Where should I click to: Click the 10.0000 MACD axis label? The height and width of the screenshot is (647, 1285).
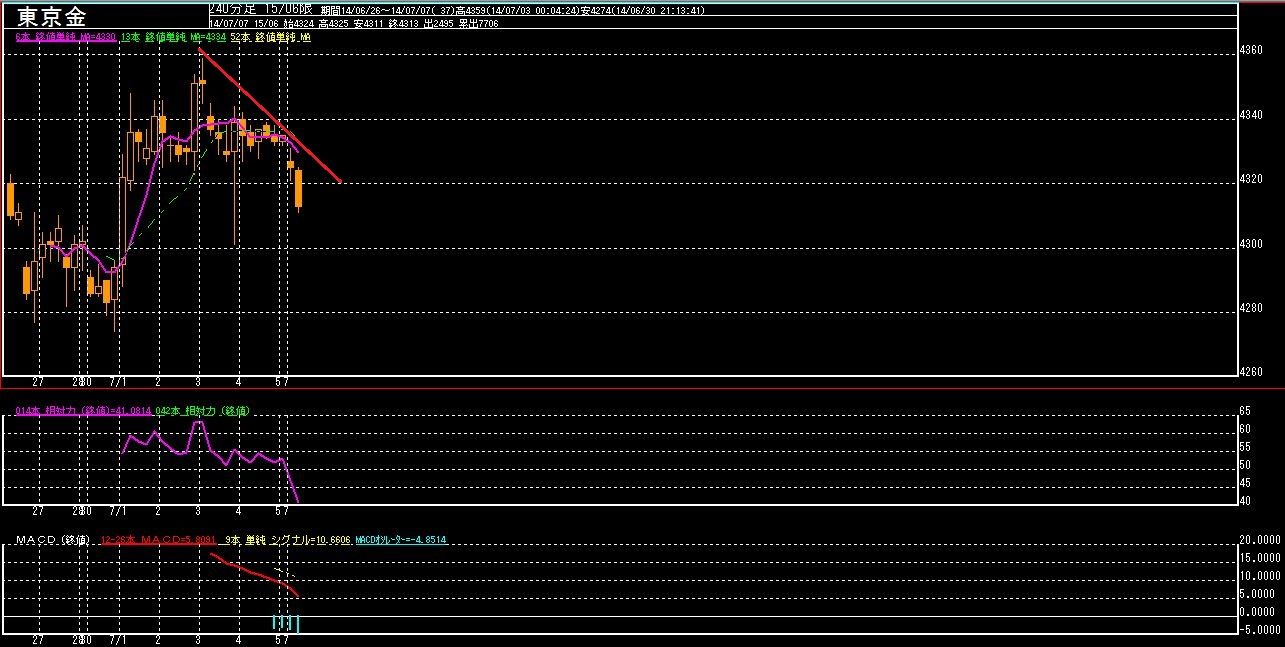pyautogui.click(x=1260, y=576)
